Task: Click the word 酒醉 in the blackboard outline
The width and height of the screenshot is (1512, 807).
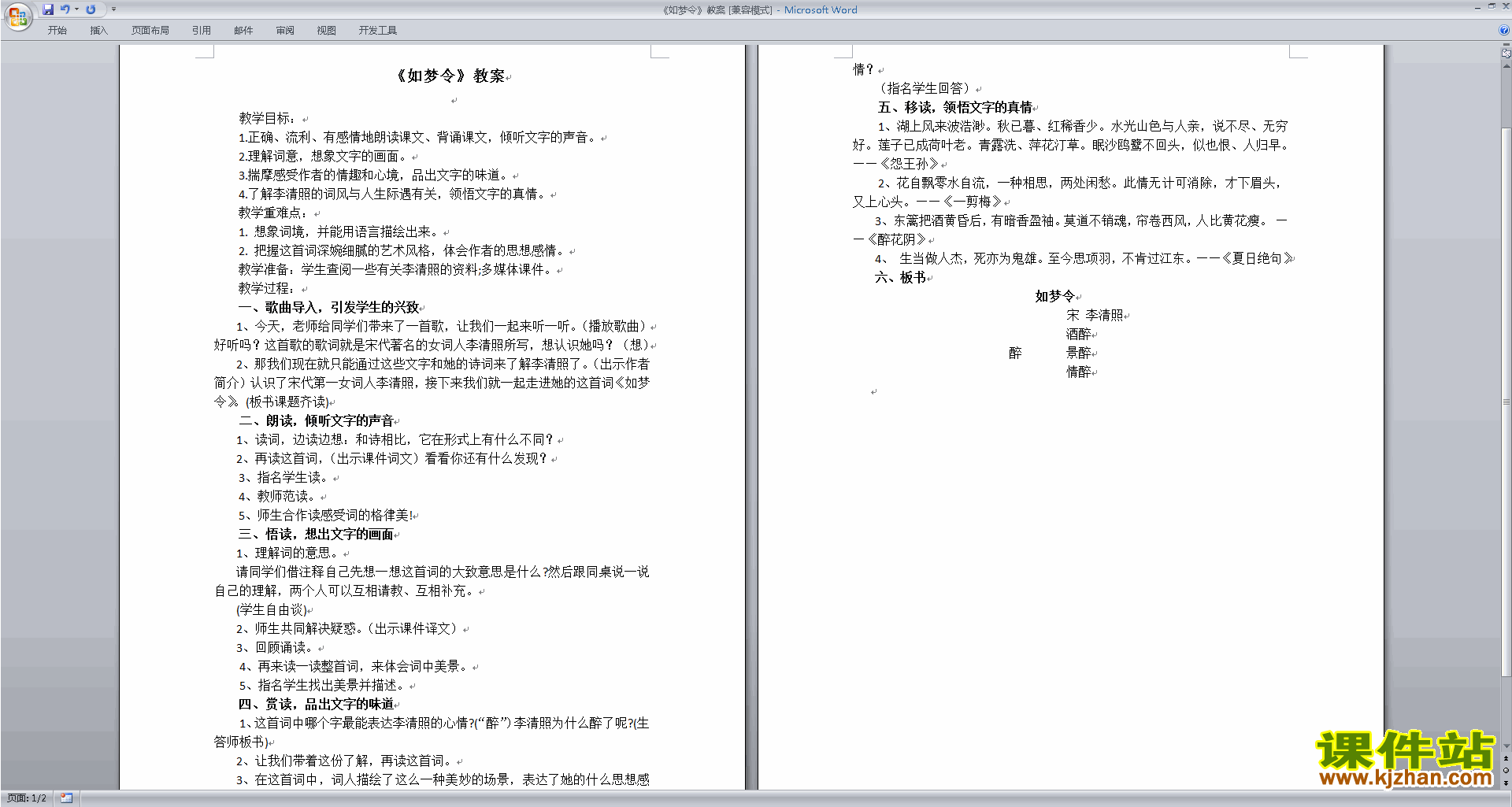Action: pos(1079,334)
